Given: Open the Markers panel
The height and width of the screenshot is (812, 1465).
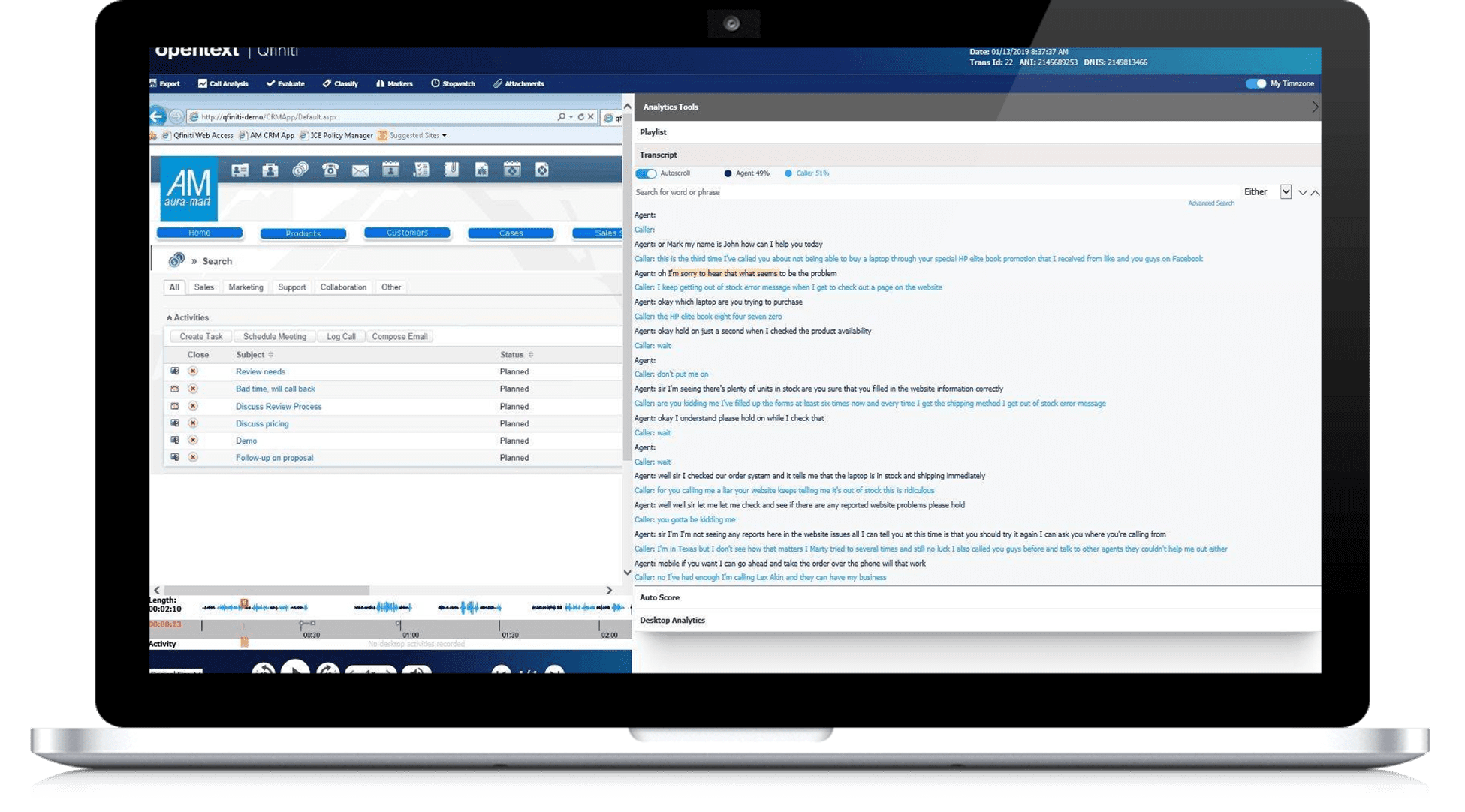Looking at the screenshot, I should click(394, 83).
